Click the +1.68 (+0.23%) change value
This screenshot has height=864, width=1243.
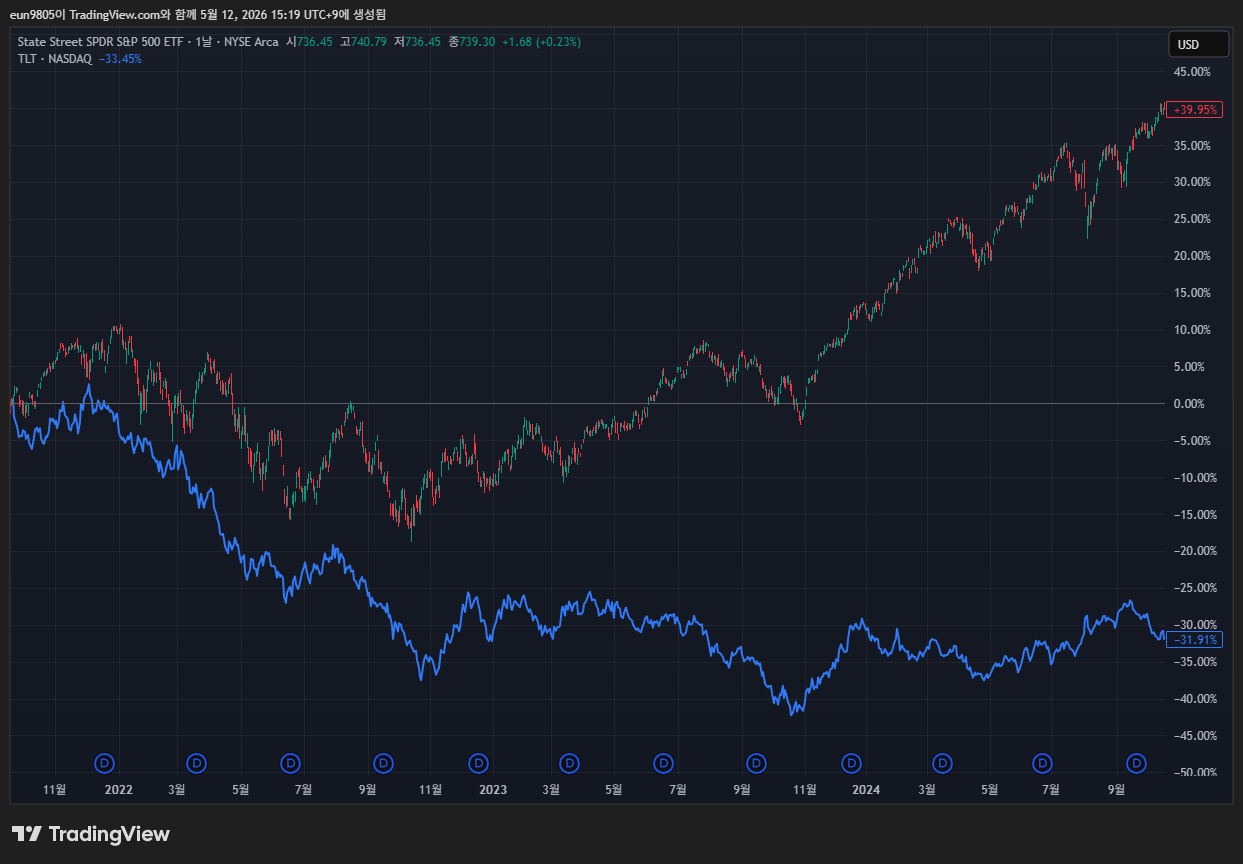coord(541,42)
